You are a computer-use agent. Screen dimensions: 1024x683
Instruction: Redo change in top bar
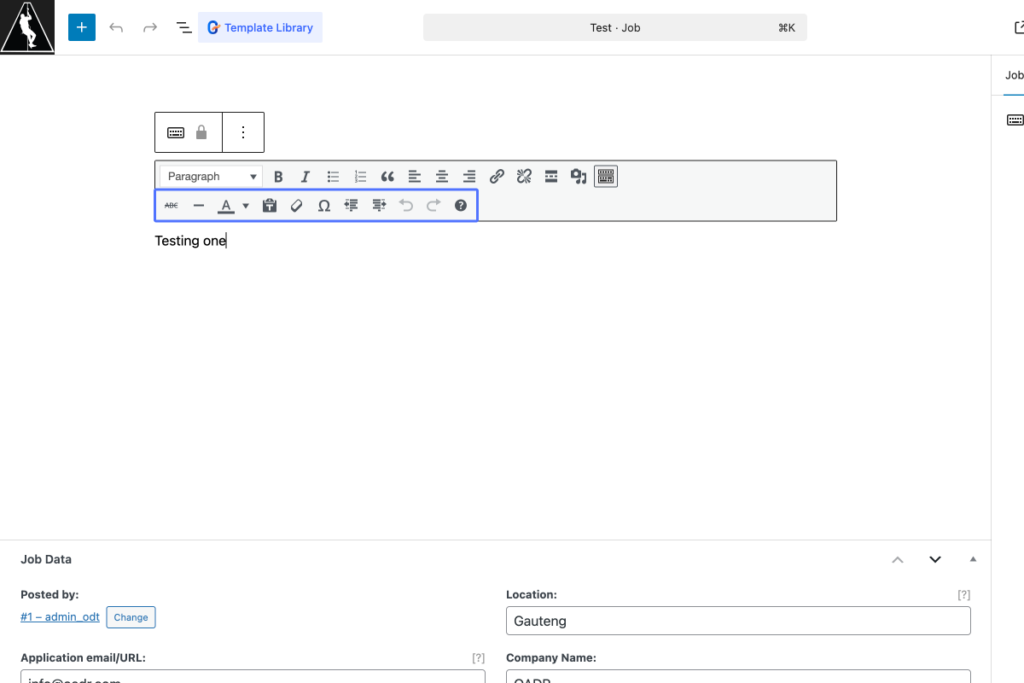click(x=150, y=27)
